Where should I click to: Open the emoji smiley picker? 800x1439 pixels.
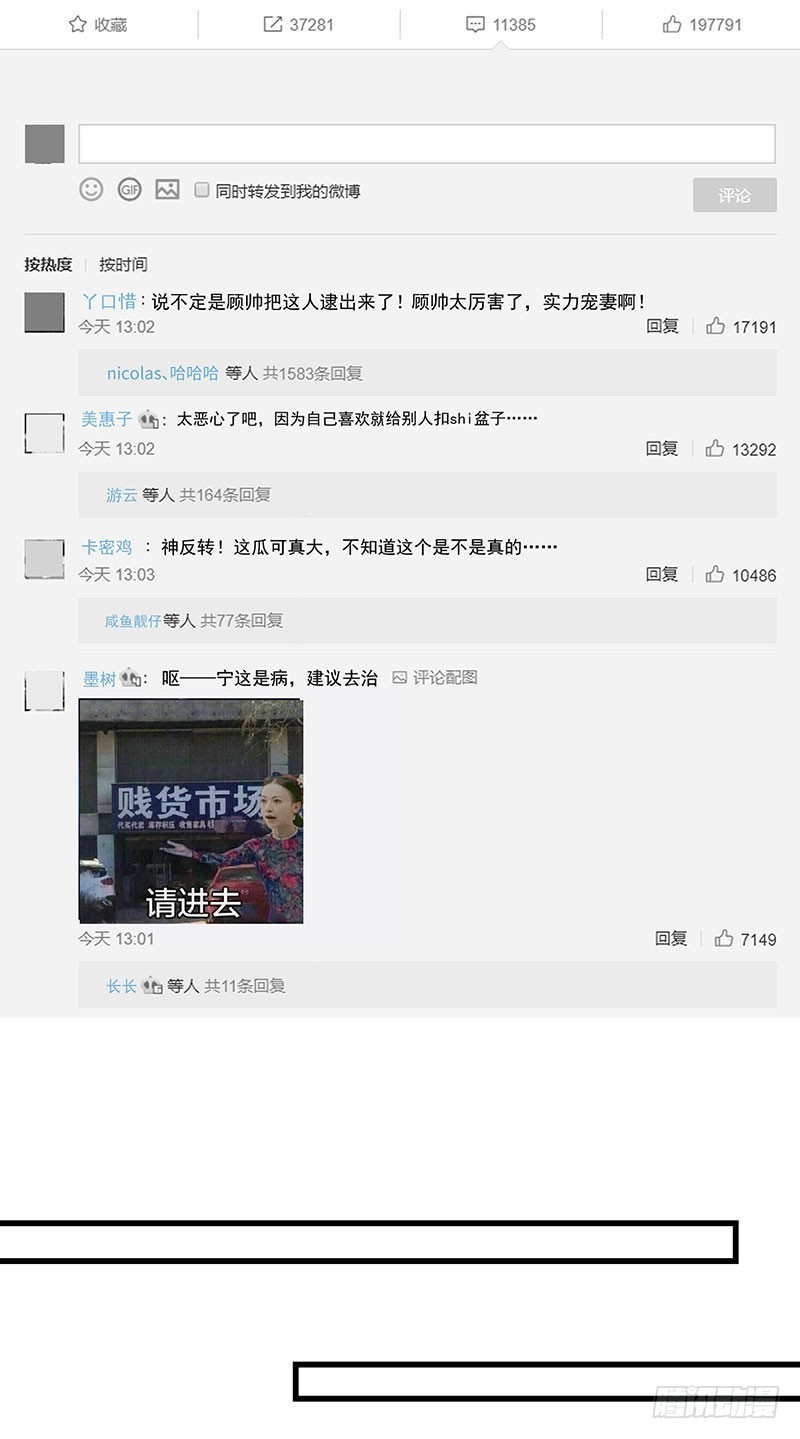pyautogui.click(x=91, y=189)
